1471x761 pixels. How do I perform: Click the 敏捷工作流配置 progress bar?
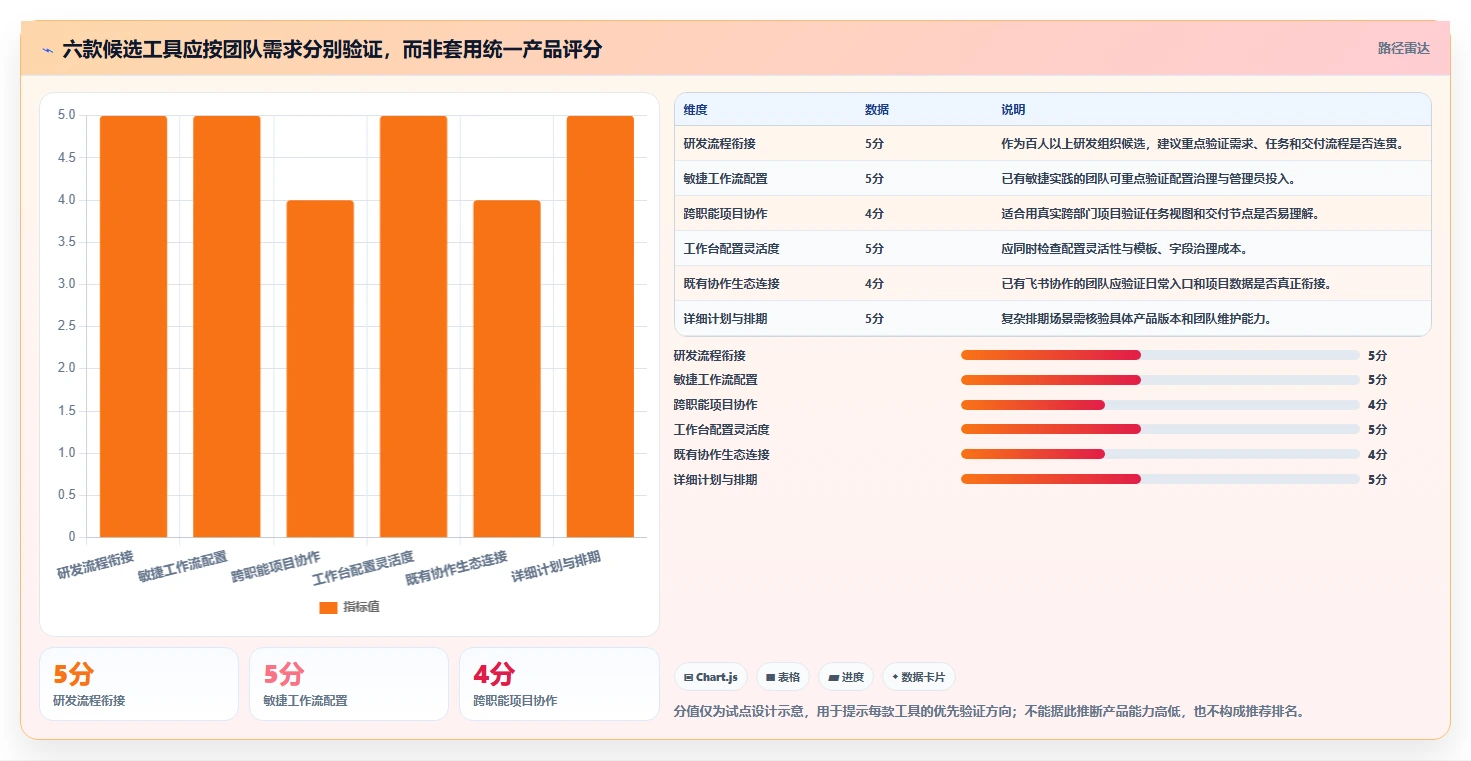point(1160,380)
